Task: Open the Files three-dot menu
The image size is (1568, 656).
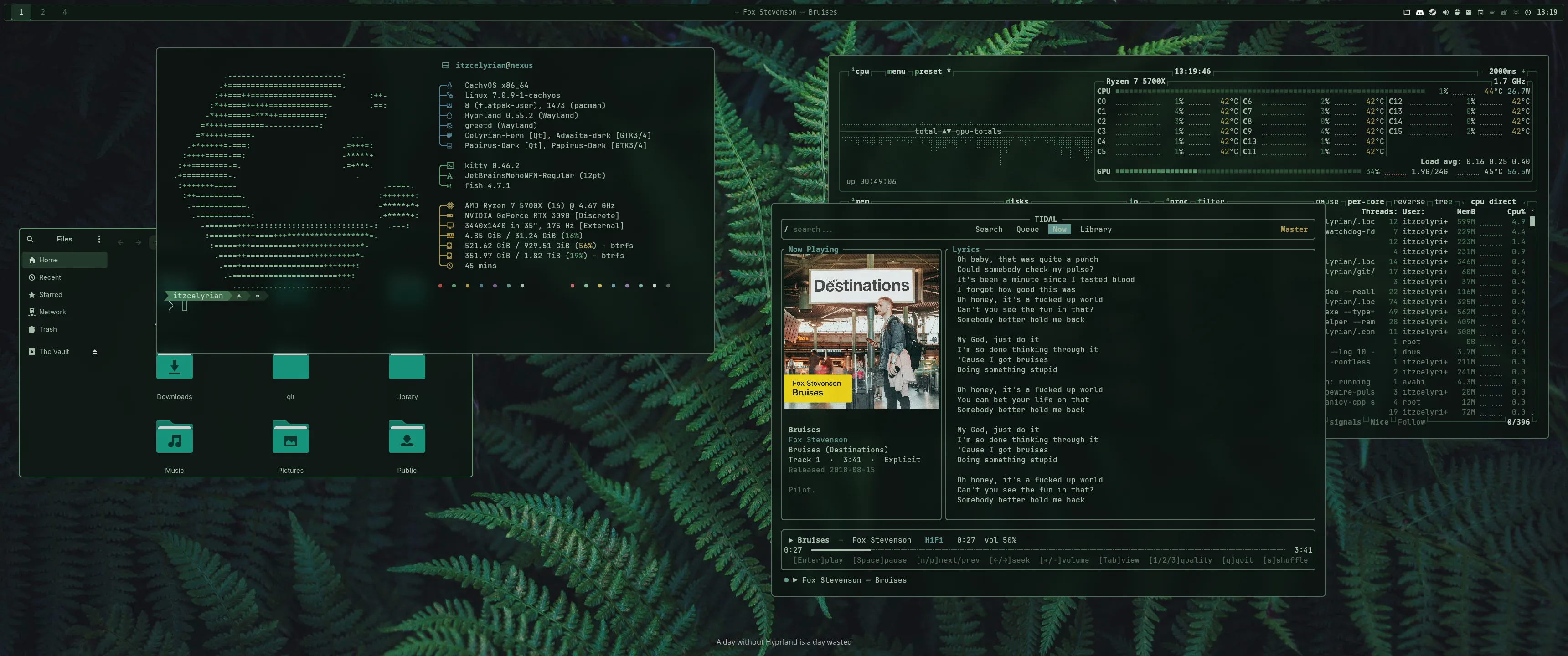Action: click(99, 239)
